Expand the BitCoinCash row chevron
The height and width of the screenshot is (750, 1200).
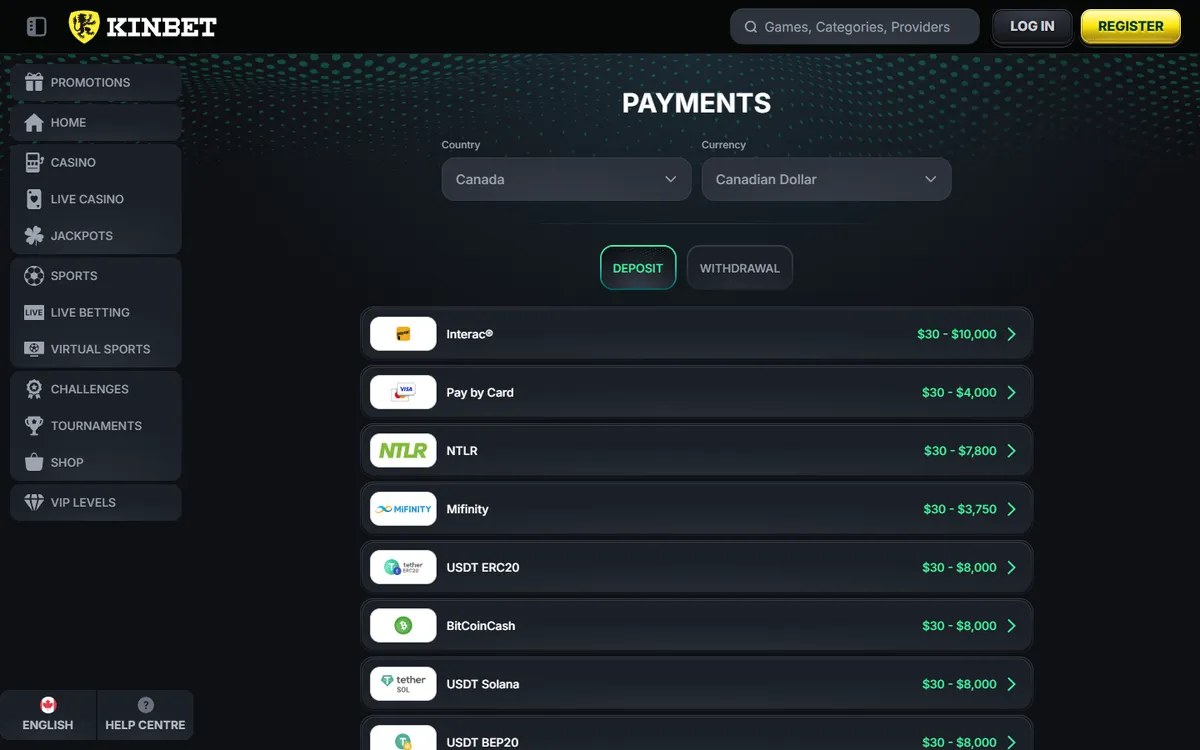[x=1012, y=626]
